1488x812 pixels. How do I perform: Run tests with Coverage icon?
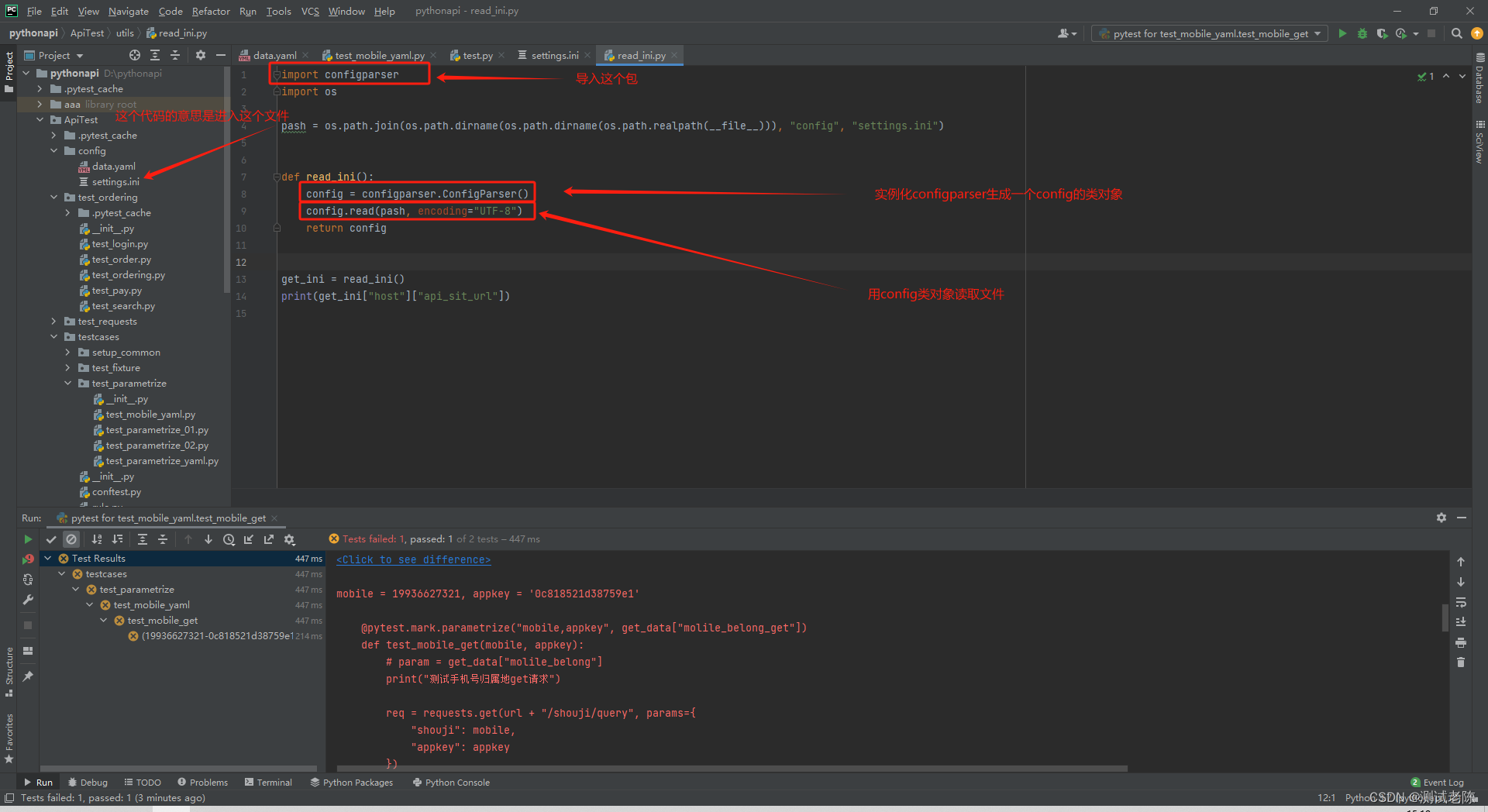pyautogui.click(x=1382, y=33)
